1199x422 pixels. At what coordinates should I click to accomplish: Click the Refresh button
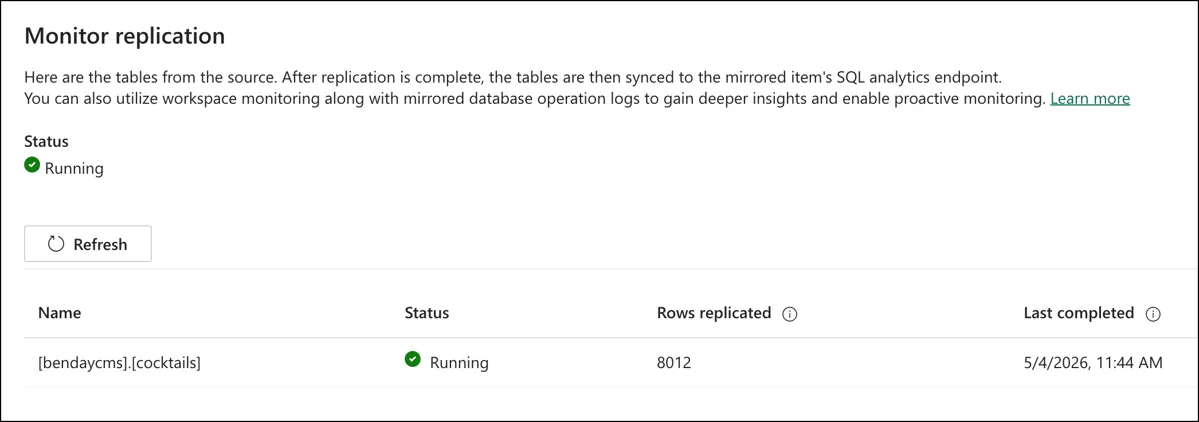click(88, 244)
